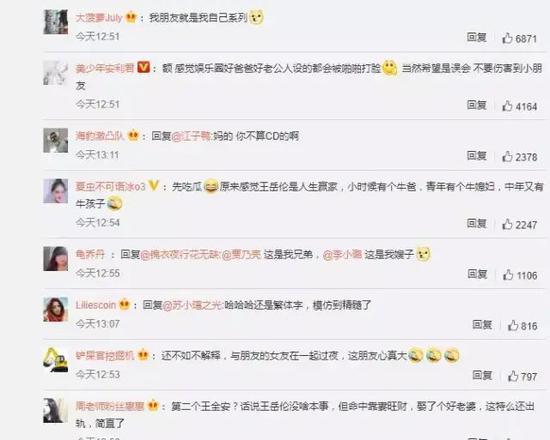Like the 13:11 comment with 2378 likes
Screen dimensions: 550x440
coord(507,156)
